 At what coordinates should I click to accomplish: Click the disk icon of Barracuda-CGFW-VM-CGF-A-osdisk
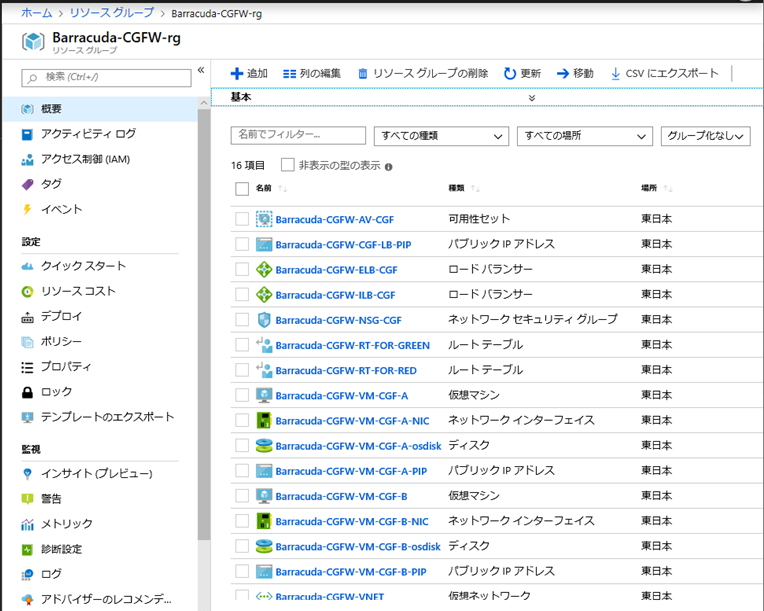tap(264, 446)
